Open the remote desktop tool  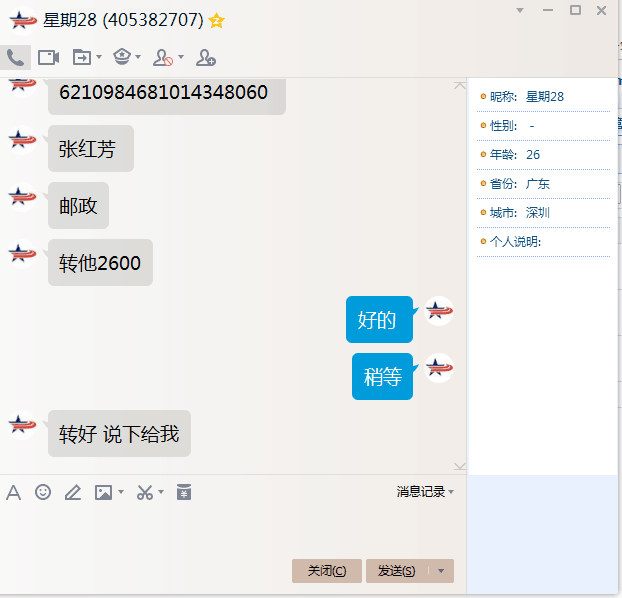tap(121, 57)
